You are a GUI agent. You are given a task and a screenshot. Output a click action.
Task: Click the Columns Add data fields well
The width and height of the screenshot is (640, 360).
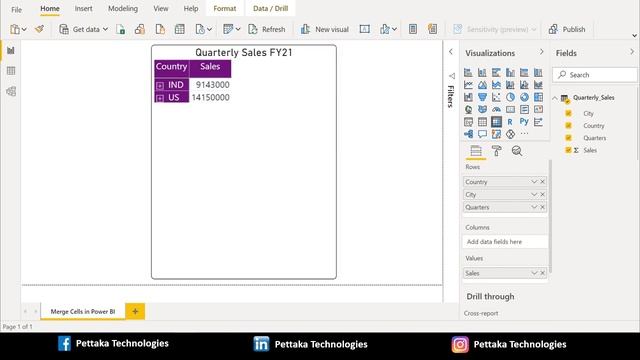(505, 242)
